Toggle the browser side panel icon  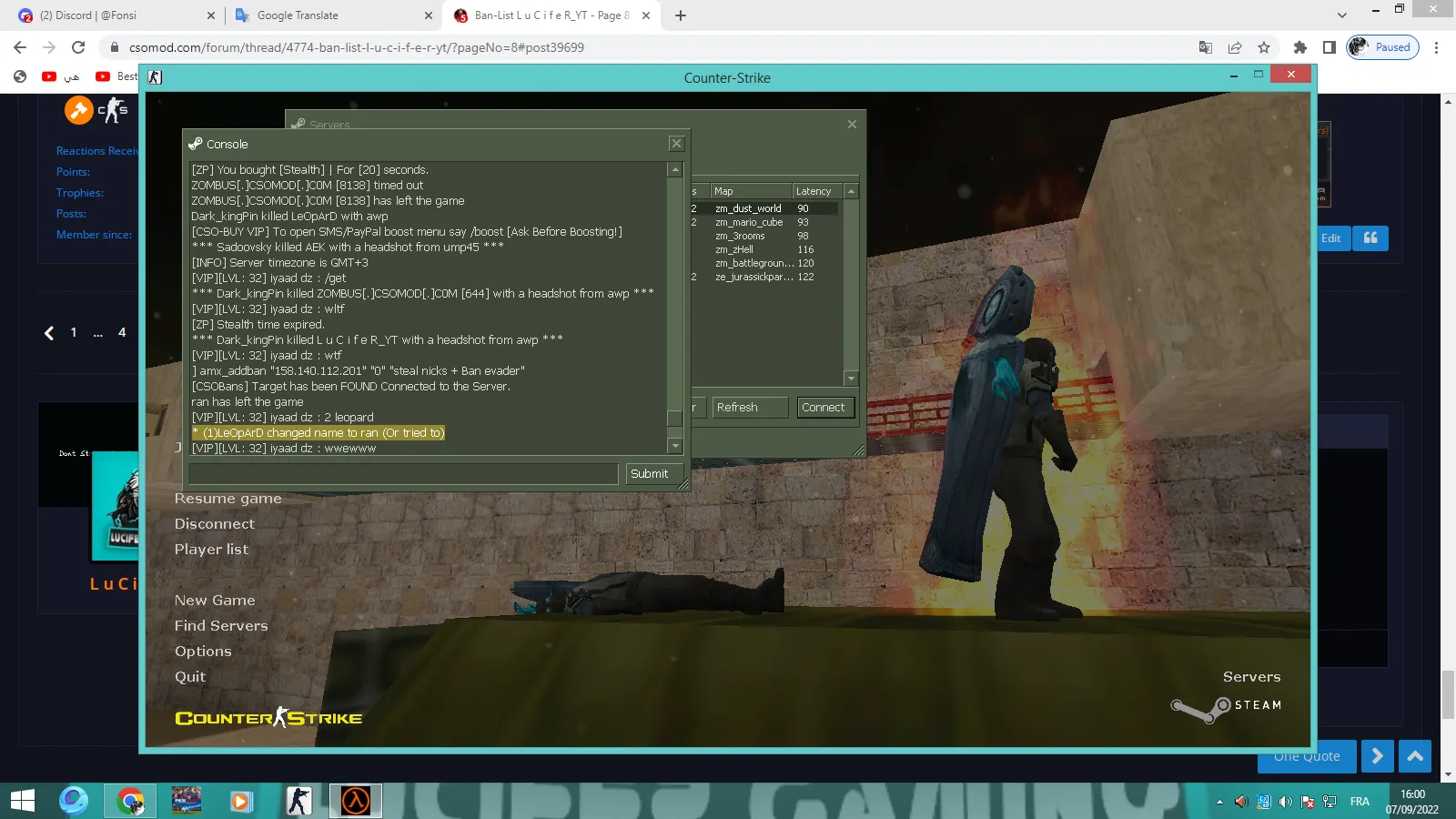click(1329, 47)
